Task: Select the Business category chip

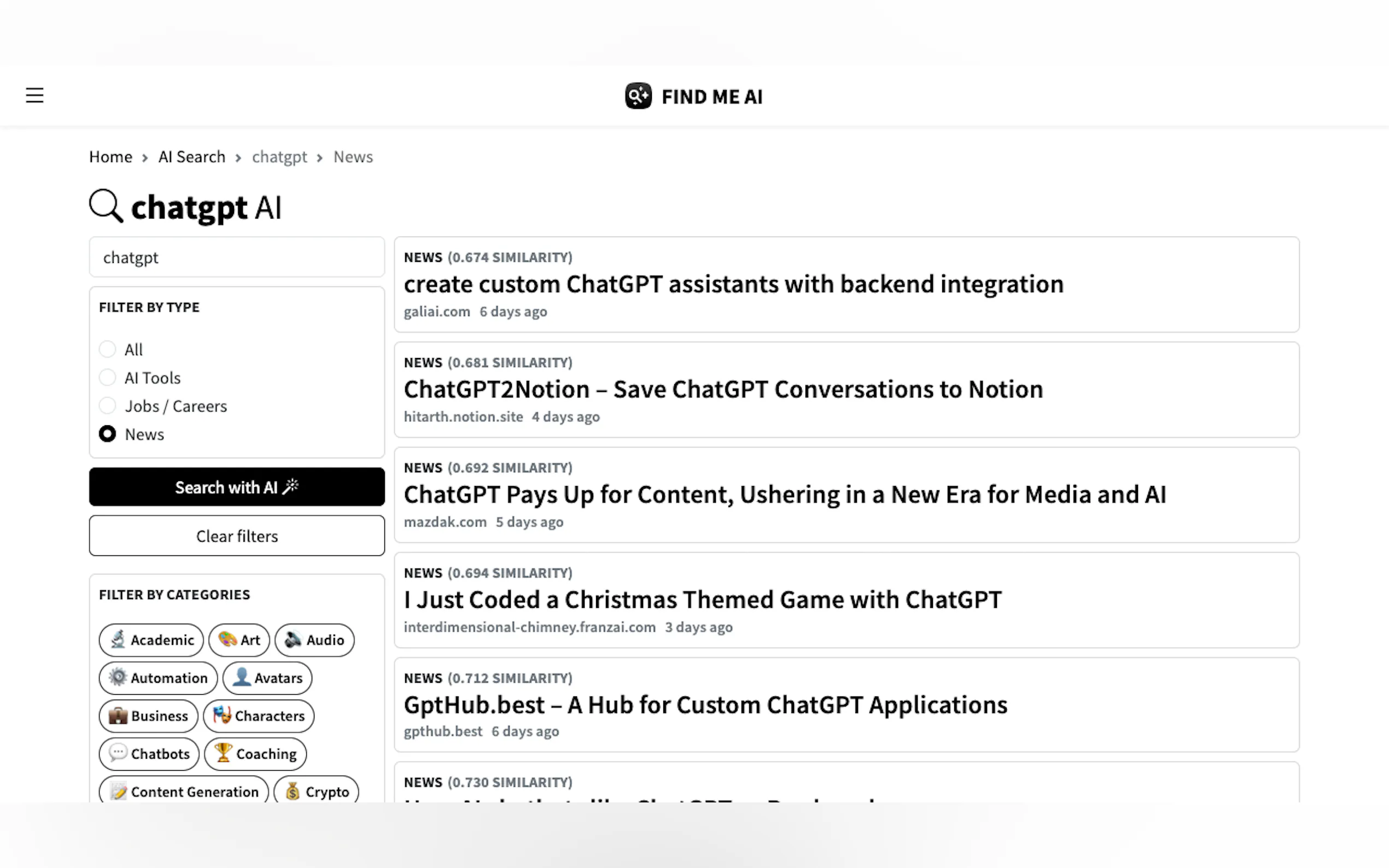Action: [148, 716]
